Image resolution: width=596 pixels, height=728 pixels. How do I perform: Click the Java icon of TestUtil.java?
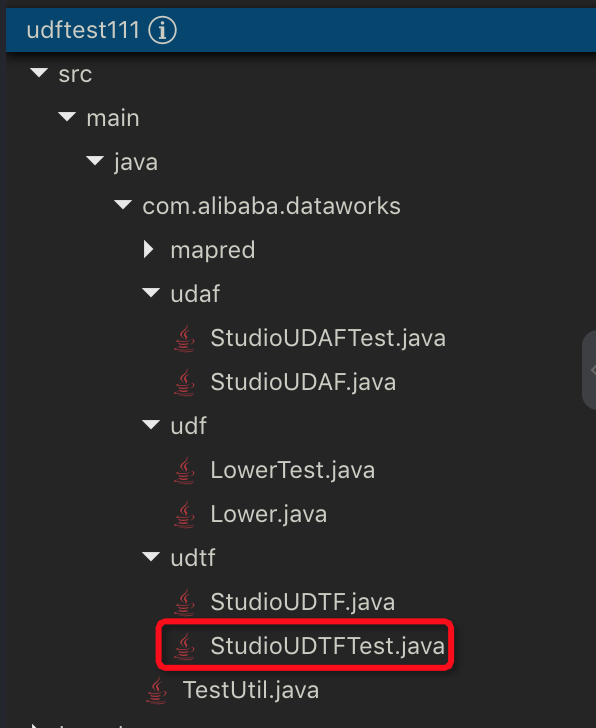[x=156, y=690]
